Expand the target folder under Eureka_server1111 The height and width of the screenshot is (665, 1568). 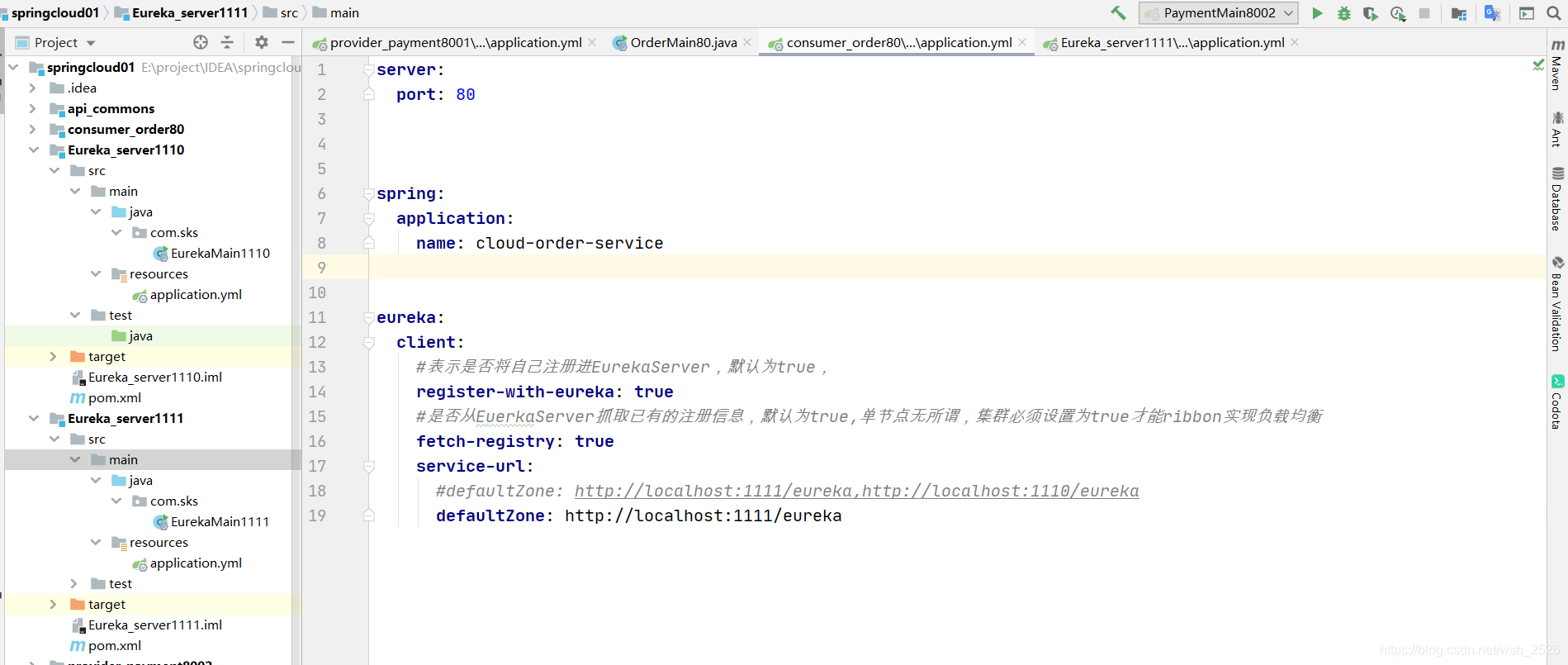(x=53, y=604)
